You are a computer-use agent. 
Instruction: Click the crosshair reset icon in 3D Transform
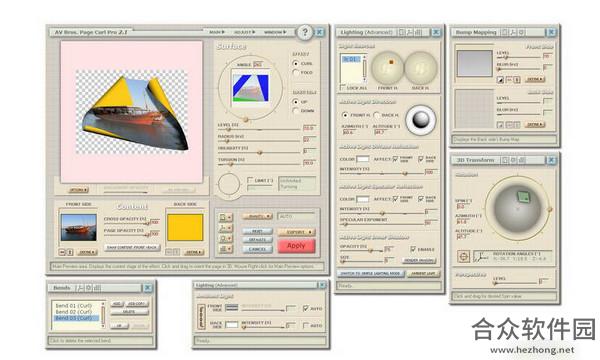[x=463, y=256]
